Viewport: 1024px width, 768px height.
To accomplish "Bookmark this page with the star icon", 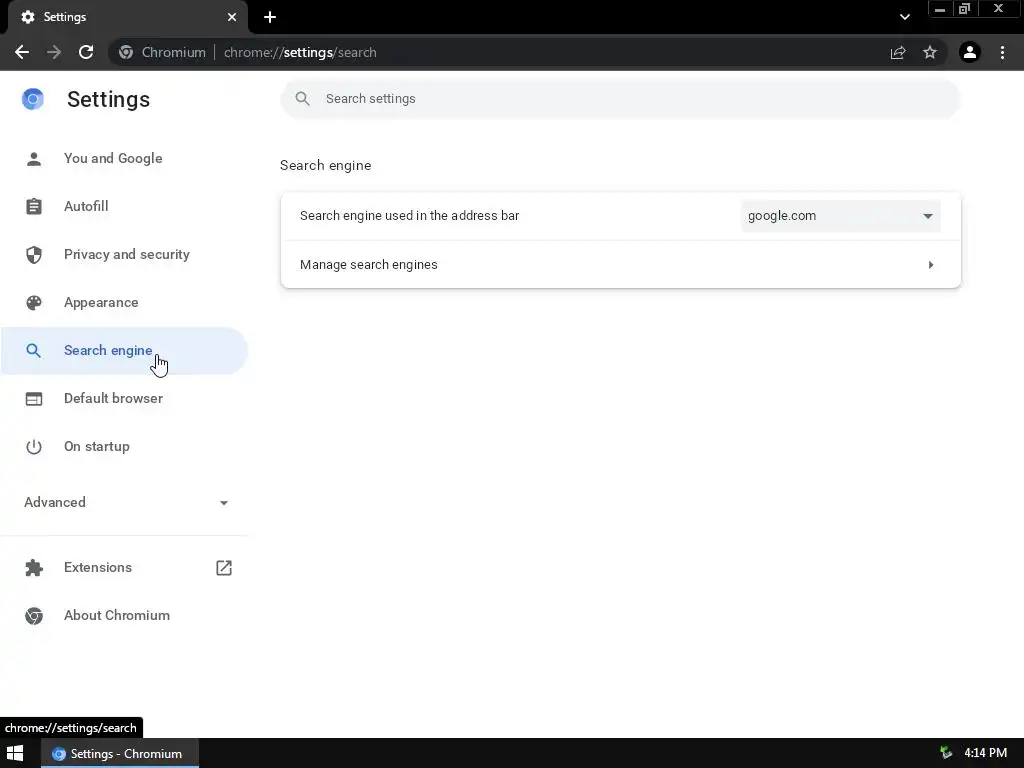I will (x=930, y=52).
